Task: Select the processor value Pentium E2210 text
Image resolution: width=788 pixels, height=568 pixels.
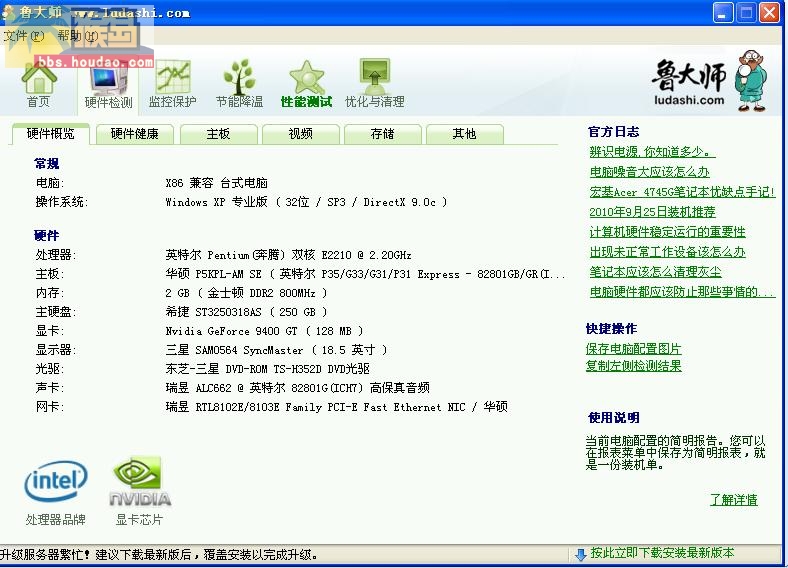Action: click(x=288, y=255)
